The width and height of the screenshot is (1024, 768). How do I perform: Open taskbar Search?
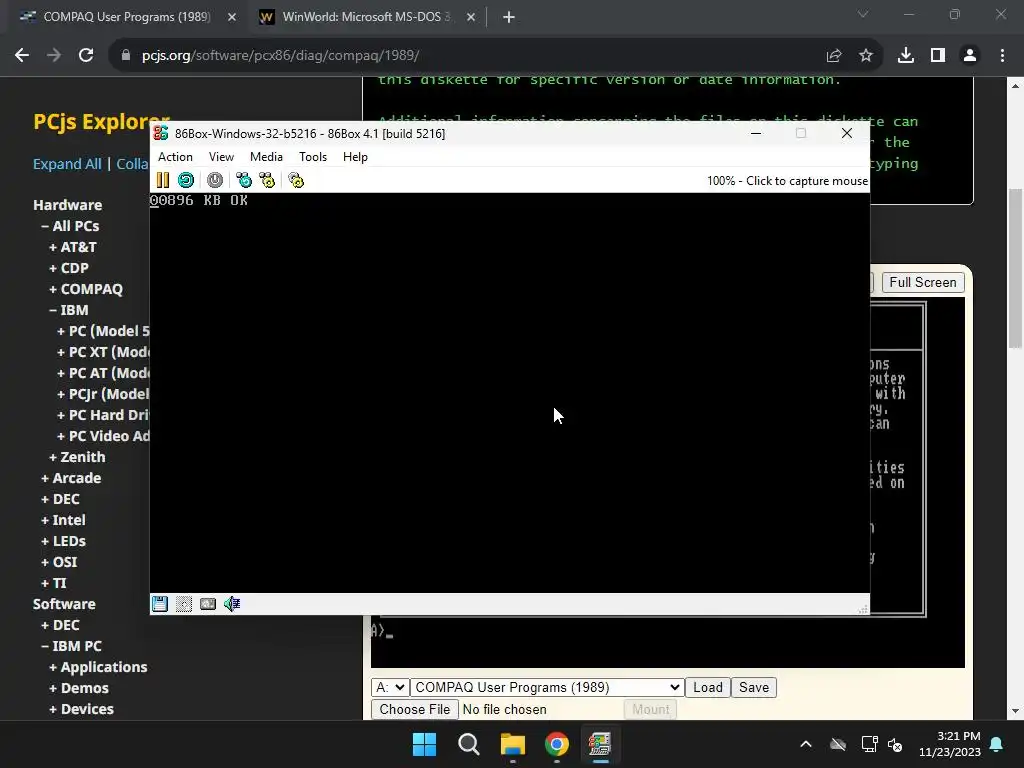coord(469,744)
